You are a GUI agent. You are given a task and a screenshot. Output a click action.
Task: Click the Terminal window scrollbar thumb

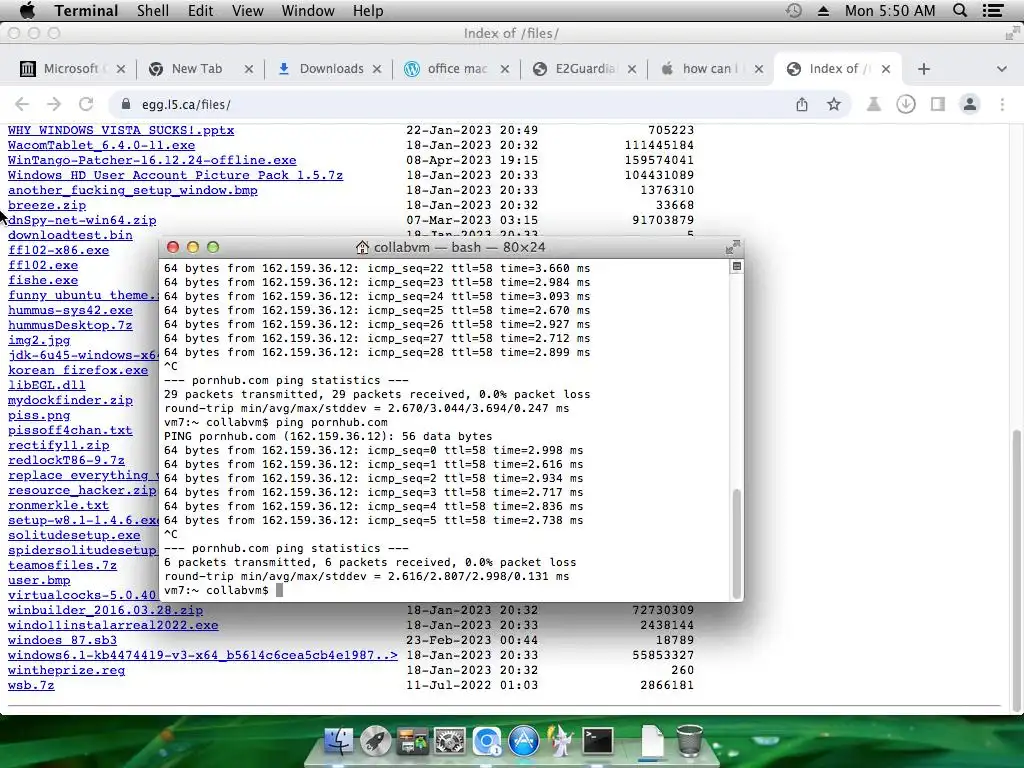[737, 543]
